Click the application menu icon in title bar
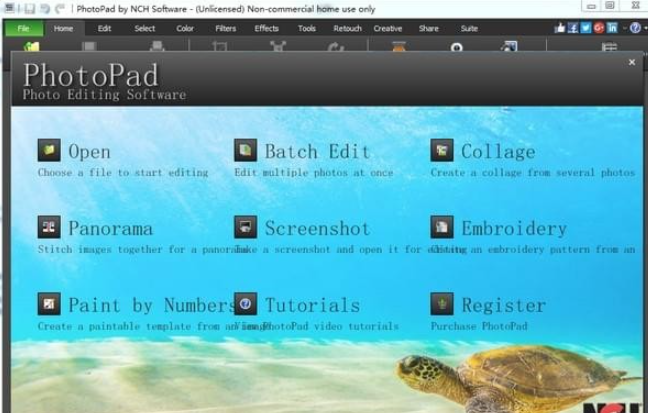Image resolution: width=648 pixels, height=413 pixels. pos(10,8)
